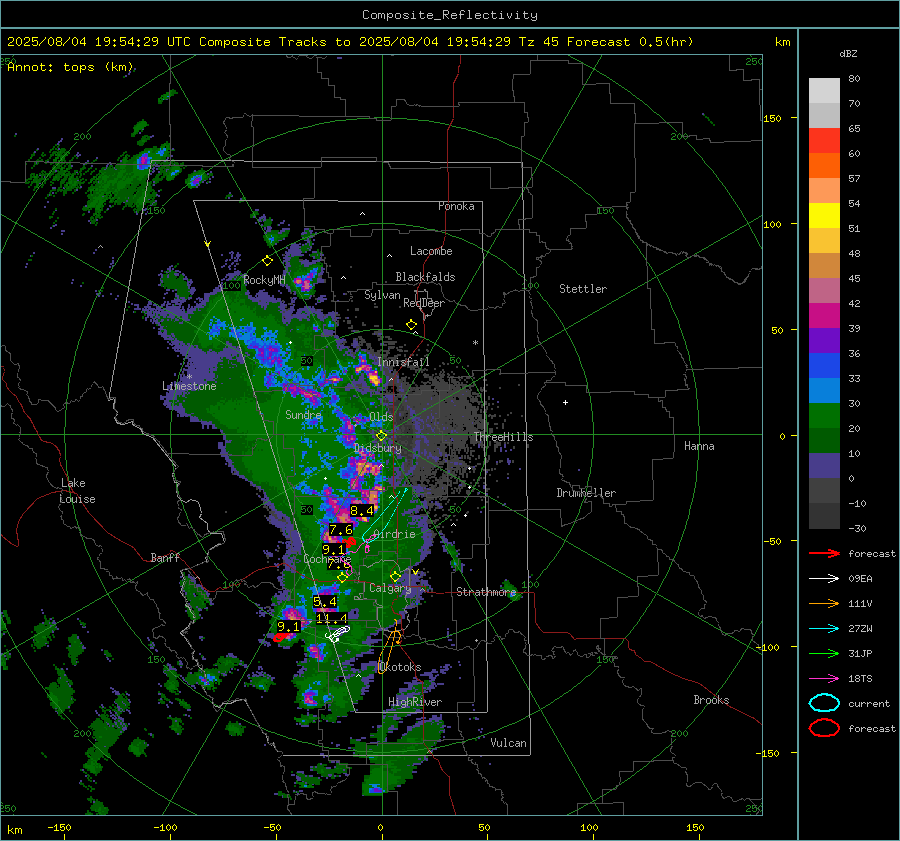Click the -150 tick on bottom km axis
Viewport: 900px width, 841px height.
coord(59,828)
